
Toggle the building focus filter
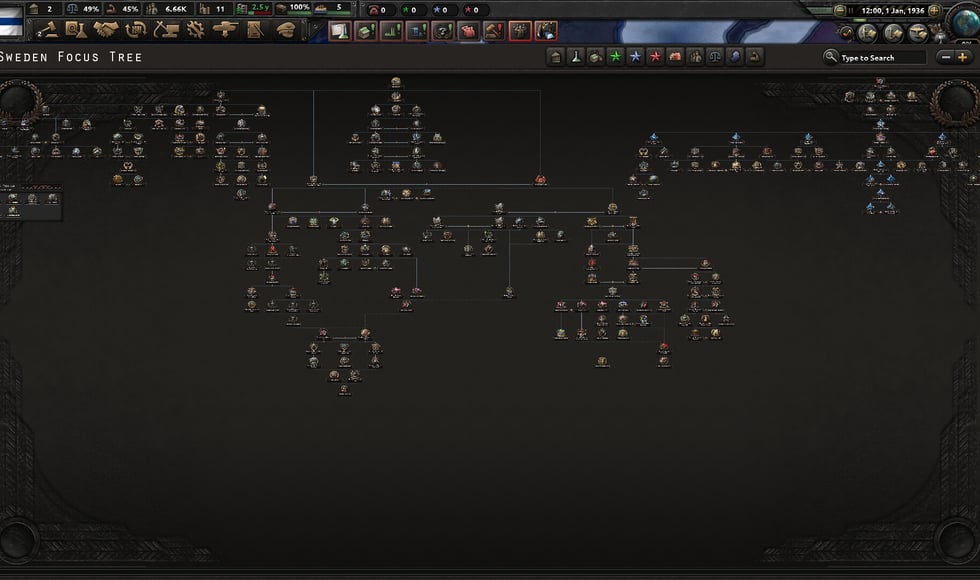556,57
